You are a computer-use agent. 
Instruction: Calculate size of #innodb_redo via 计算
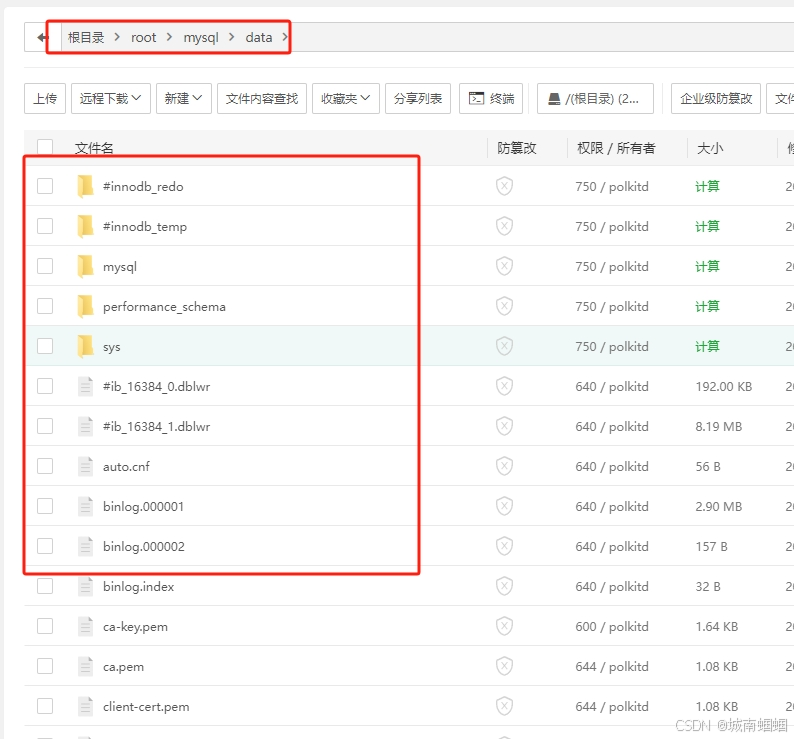[x=707, y=186]
